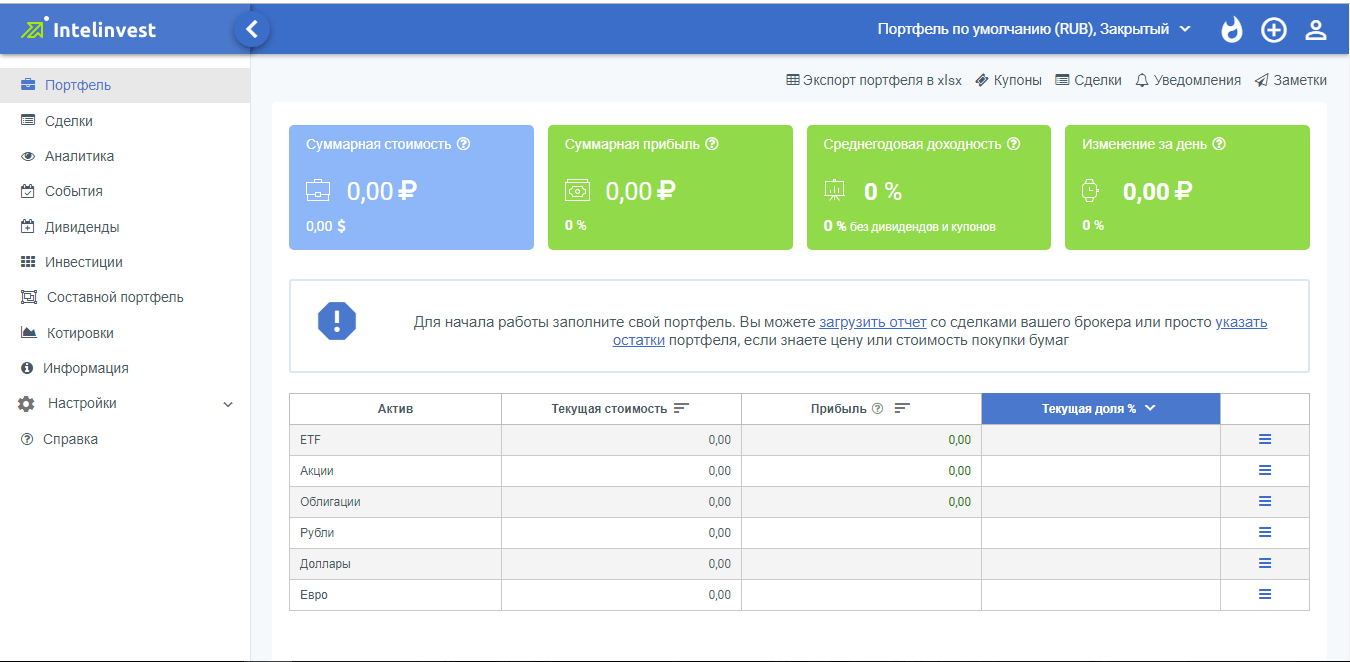Screen dimensions: 1350x662
Task: Open Дивиденды in the sidebar
Action: click(x=81, y=227)
